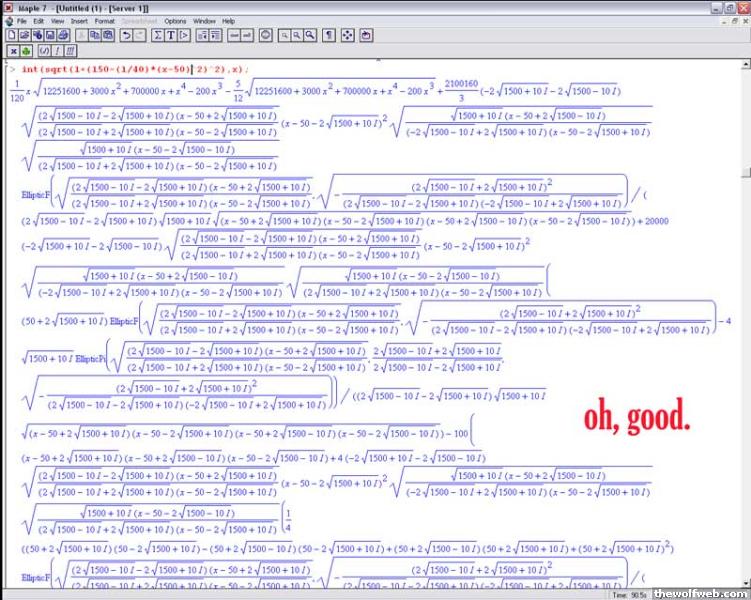This screenshot has width=751, height=600.
Task: Insert text with the T icon
Action: [x=171, y=35]
